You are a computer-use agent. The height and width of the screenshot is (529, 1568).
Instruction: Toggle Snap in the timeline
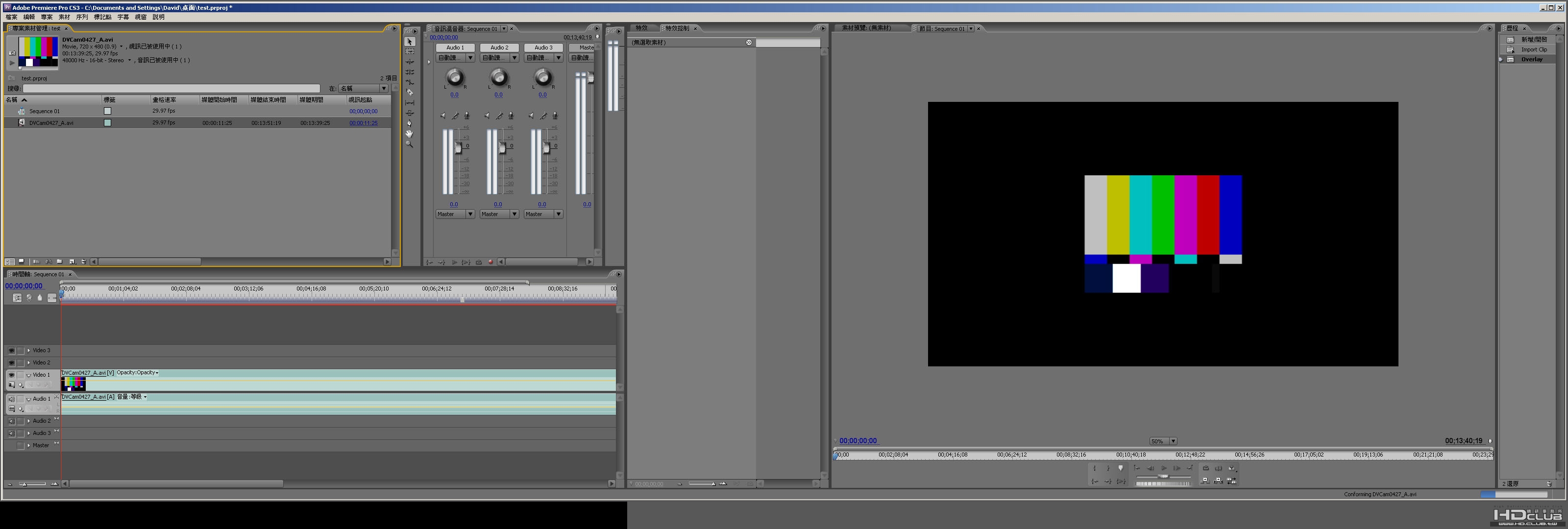click(17, 298)
